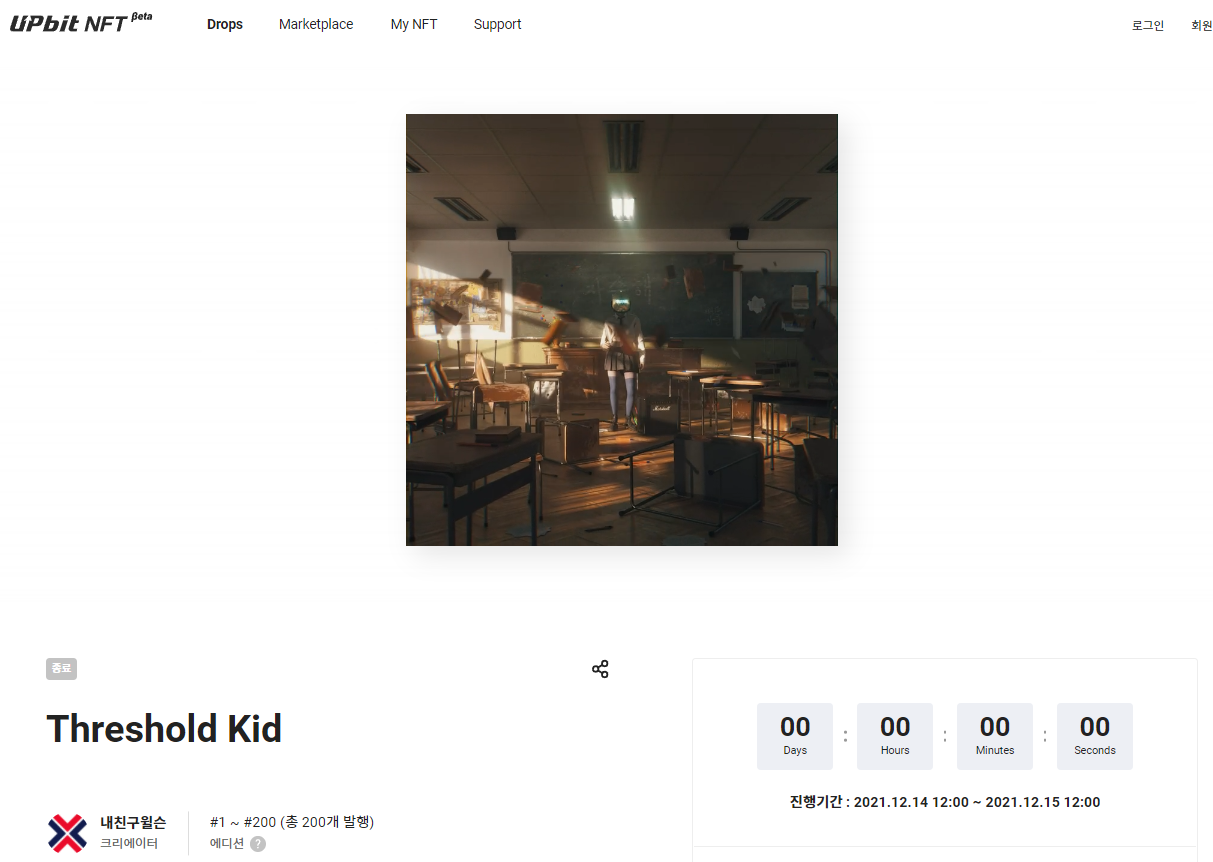Viewport: 1213px width, 862px height.
Task: Click the 진행기간 date range text
Action: 945,802
